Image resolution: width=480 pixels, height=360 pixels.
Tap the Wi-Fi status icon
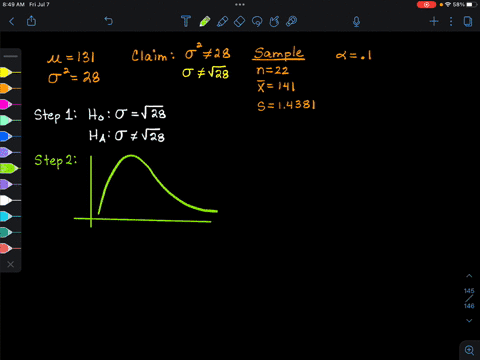pos(448,5)
